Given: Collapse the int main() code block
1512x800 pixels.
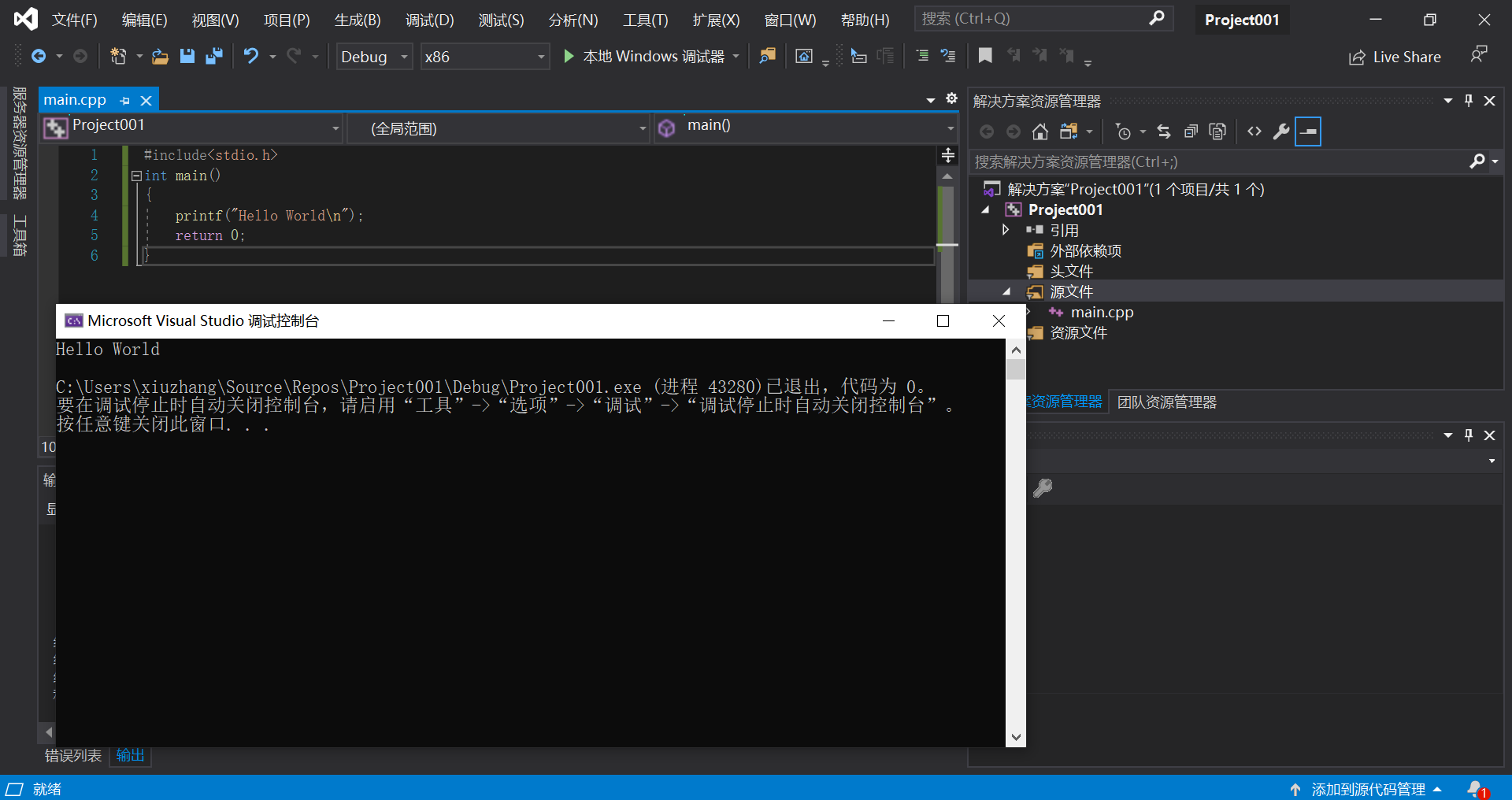Looking at the screenshot, I should click(x=136, y=176).
